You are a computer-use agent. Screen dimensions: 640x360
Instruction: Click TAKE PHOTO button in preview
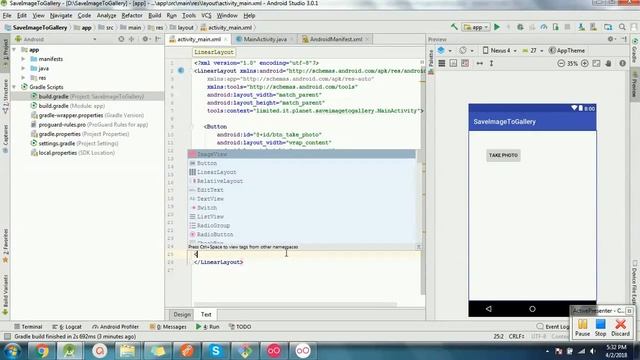pos(503,155)
